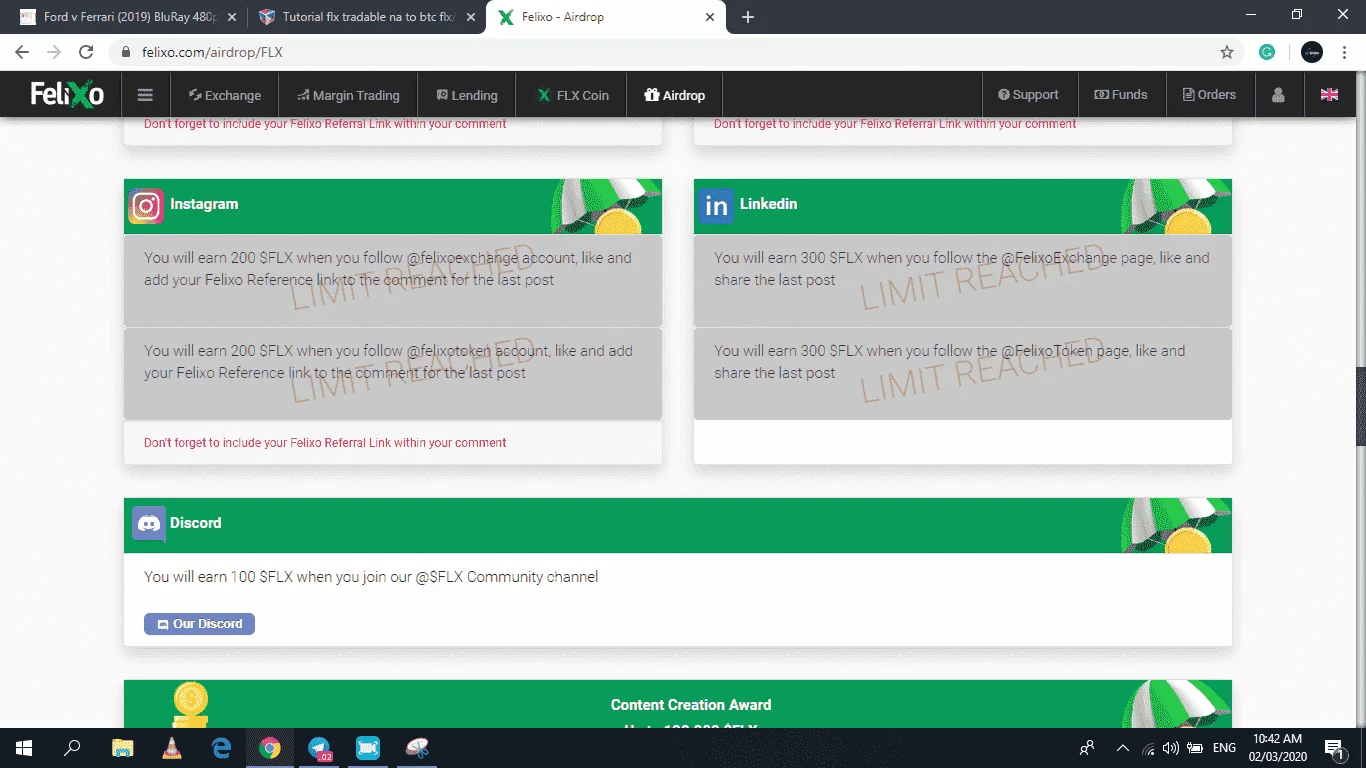Click Discord 100 $FLX reward text
Viewport: 1366px width, 768px height.
click(x=371, y=577)
